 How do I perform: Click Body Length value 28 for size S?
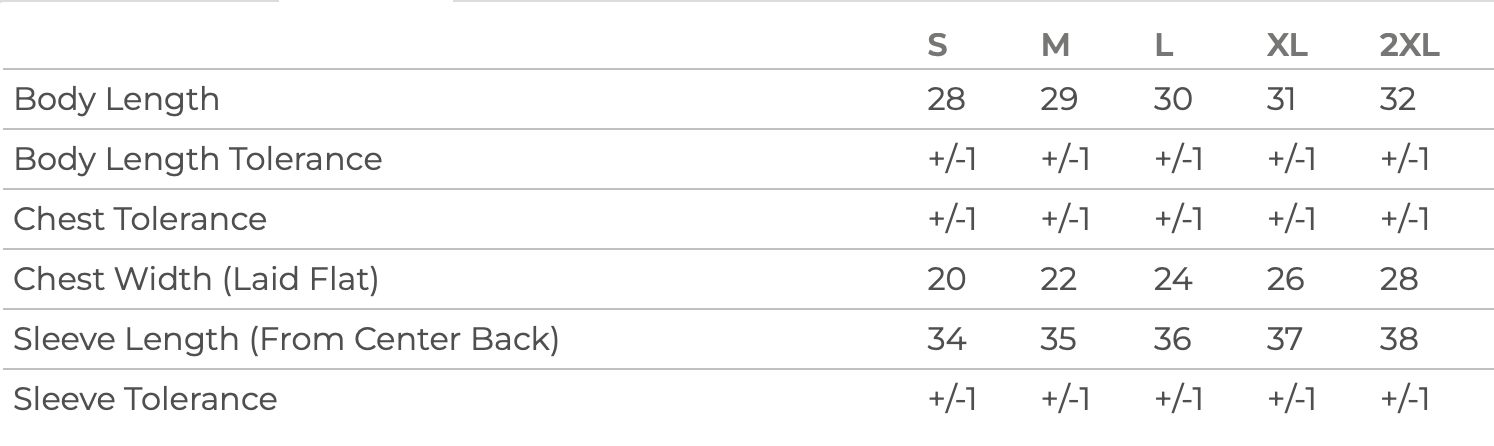tap(946, 99)
